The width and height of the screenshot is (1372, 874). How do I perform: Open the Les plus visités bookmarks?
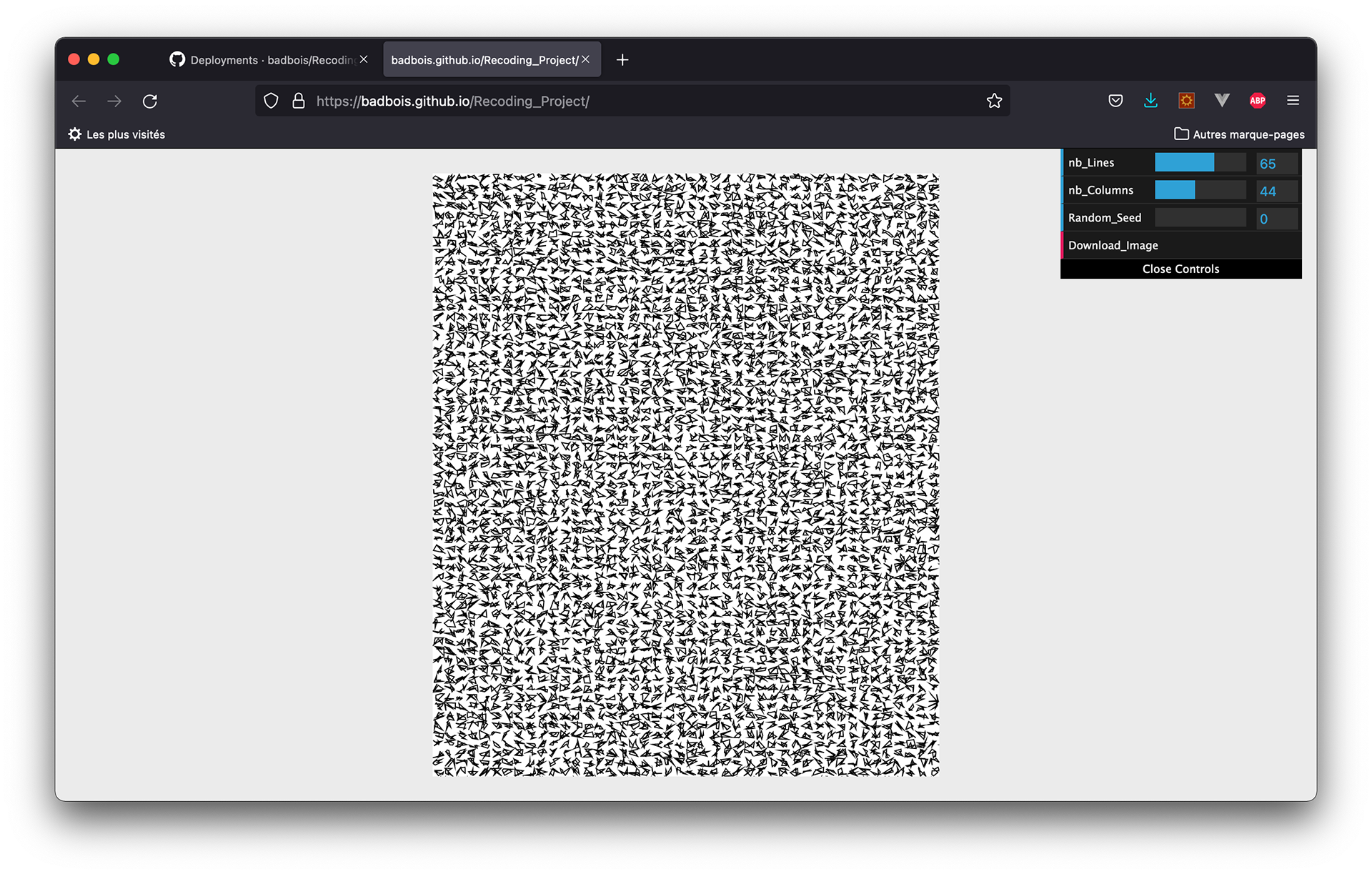(116, 134)
